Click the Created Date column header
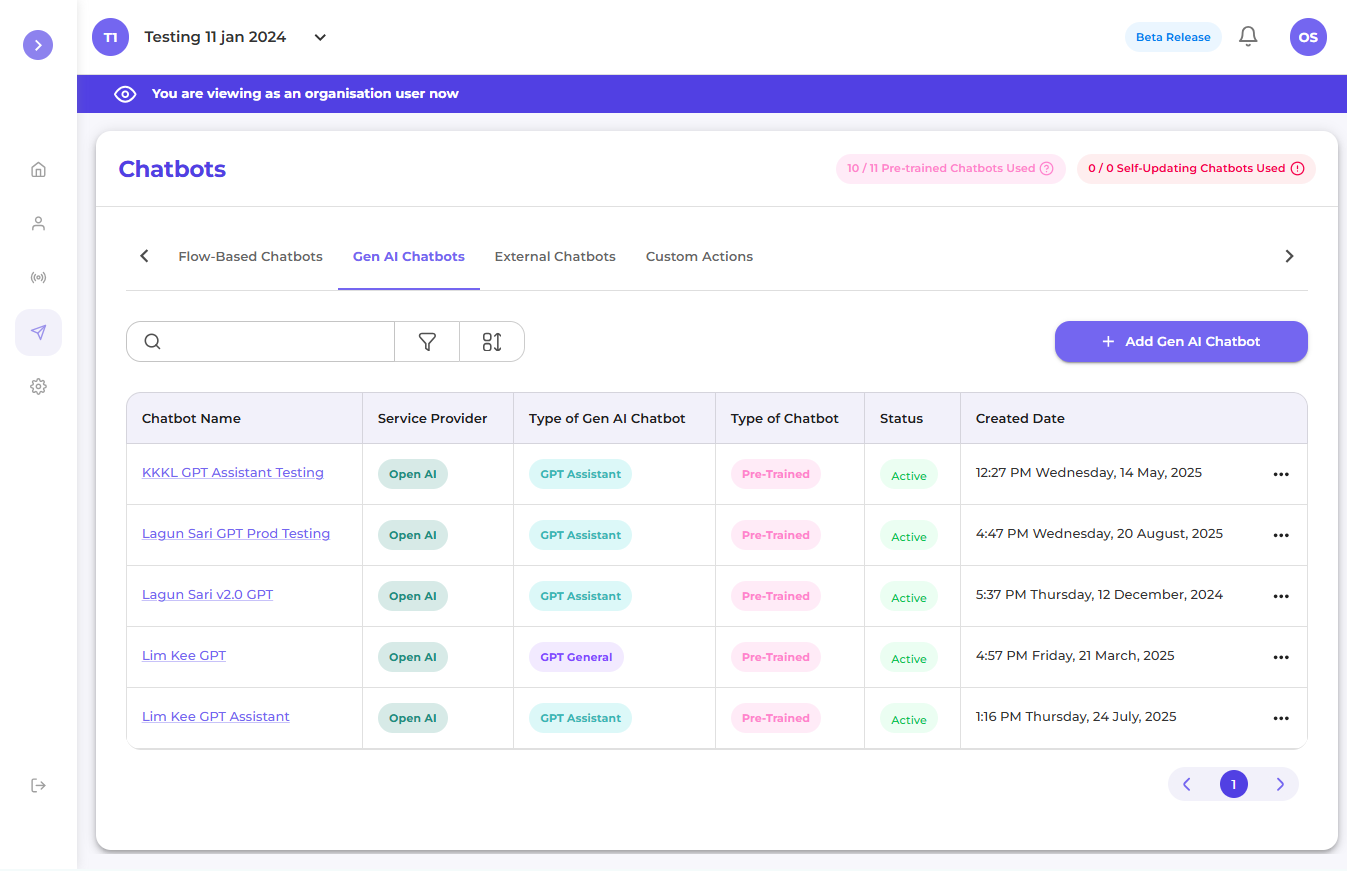Screen dimensions: 1347x871 [x=1020, y=419]
